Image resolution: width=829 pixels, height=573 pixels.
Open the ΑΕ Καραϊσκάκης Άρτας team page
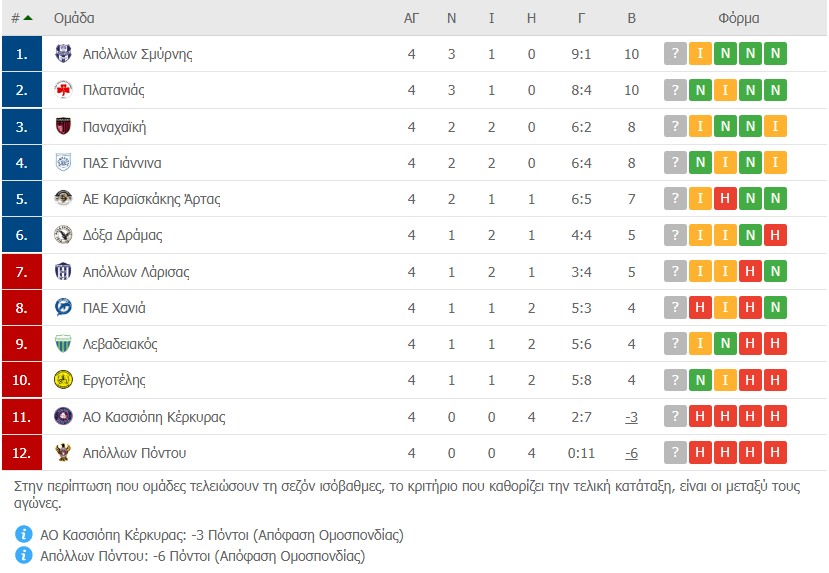[x=151, y=199]
